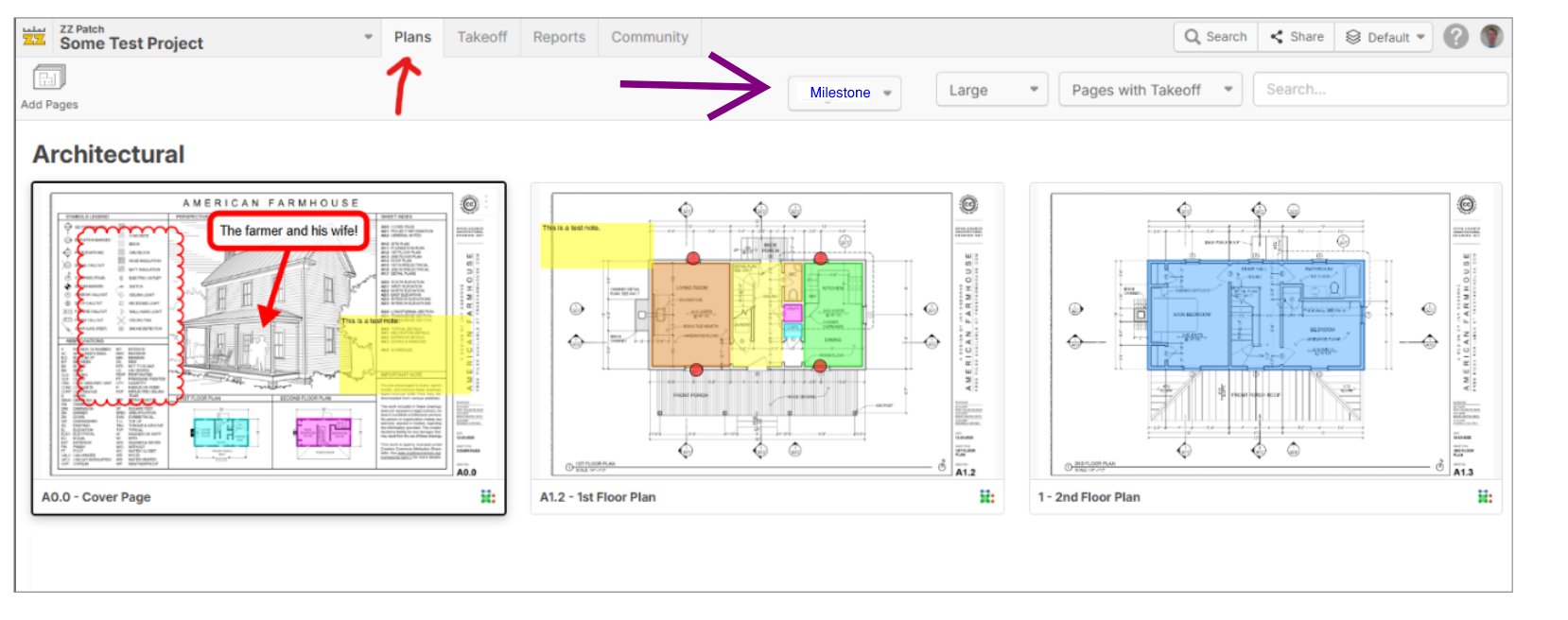
Task: Expand the project name dropdown arrow
Action: coord(368,38)
